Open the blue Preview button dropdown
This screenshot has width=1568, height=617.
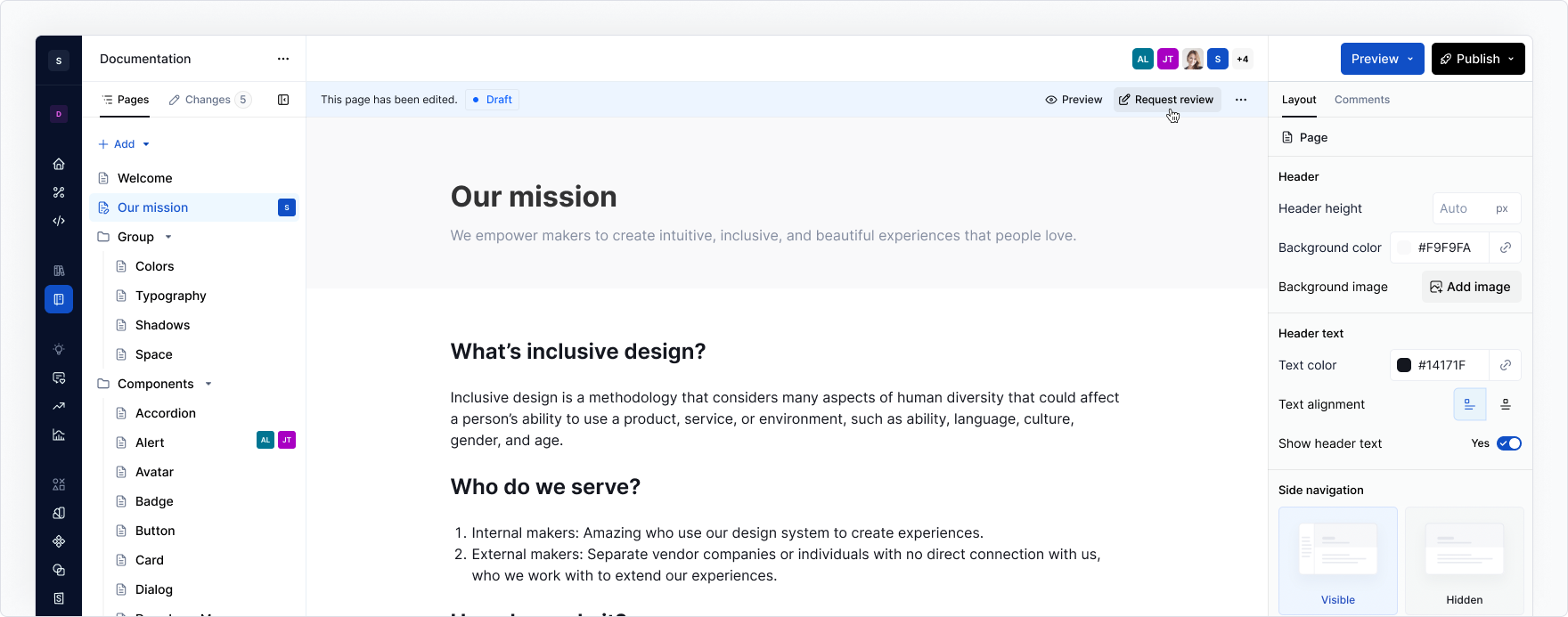tap(1410, 59)
